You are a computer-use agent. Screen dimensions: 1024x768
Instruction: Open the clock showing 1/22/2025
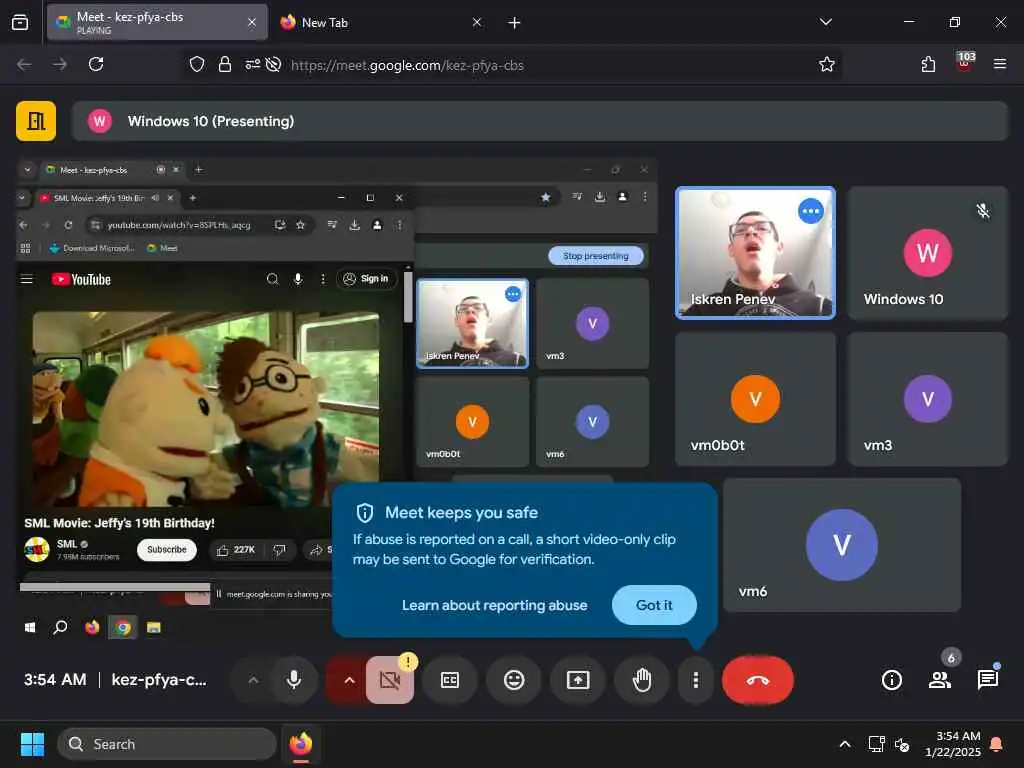tap(953, 744)
